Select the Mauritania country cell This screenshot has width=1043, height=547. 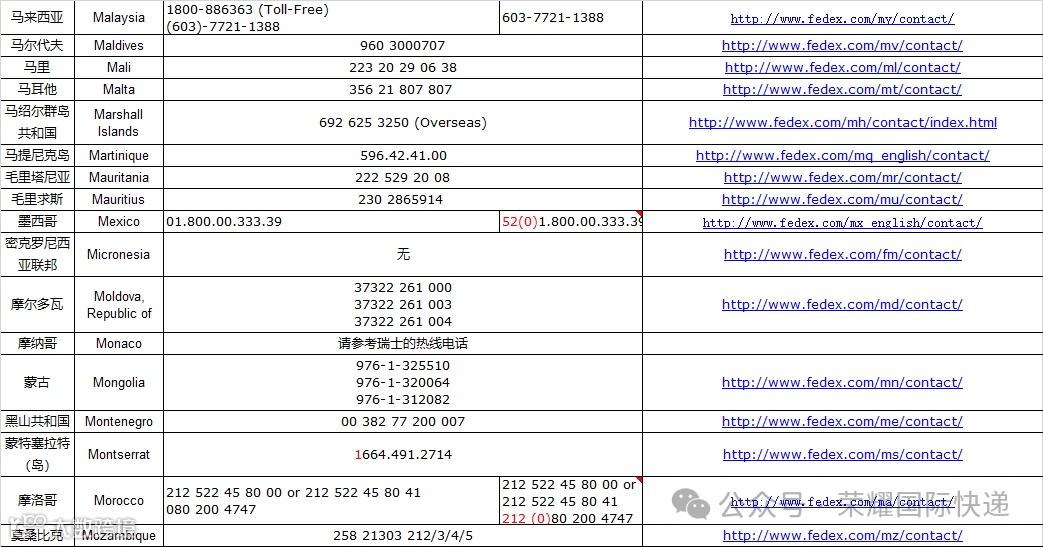[118, 177]
